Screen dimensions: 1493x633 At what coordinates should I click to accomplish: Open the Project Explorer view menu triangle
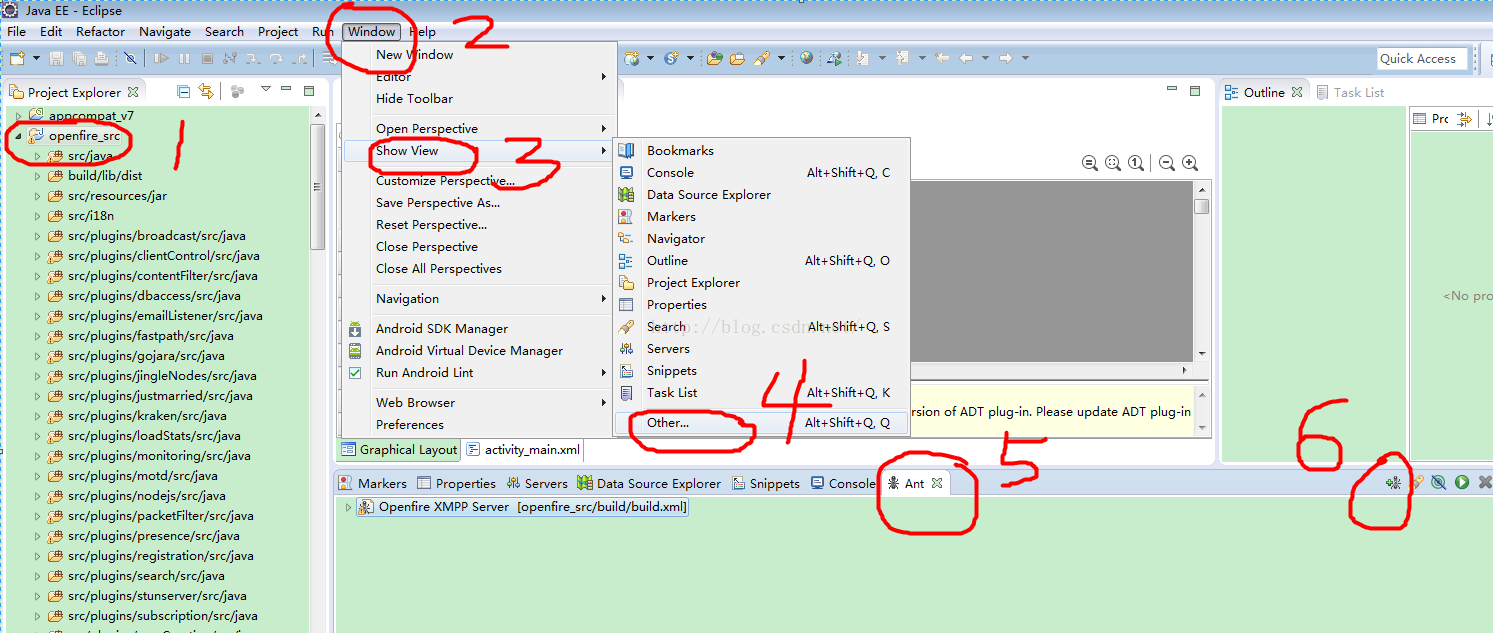click(265, 89)
